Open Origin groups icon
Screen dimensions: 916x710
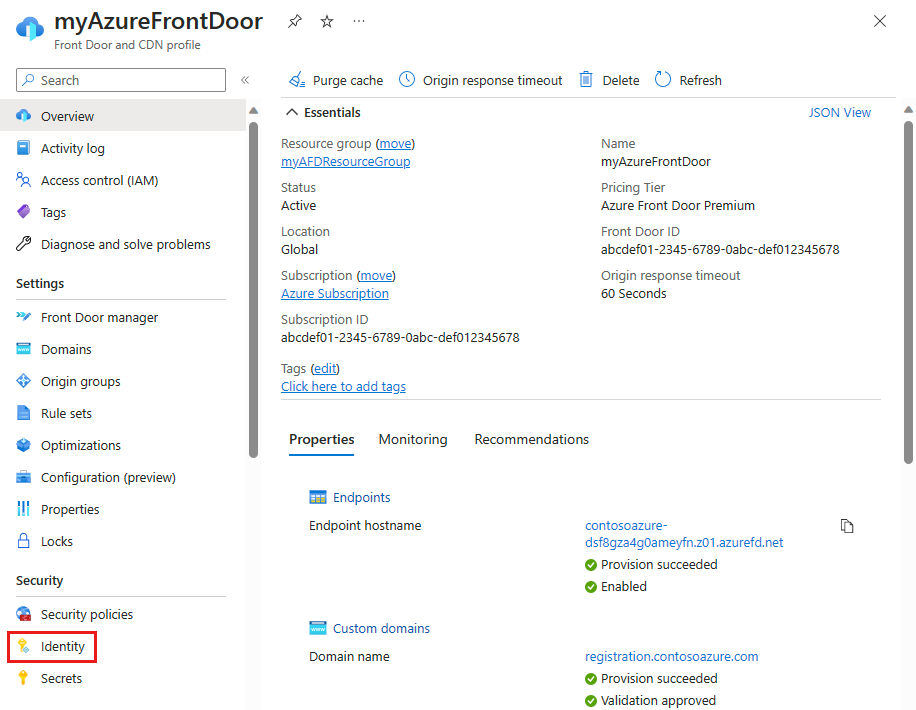pyautogui.click(x=23, y=381)
